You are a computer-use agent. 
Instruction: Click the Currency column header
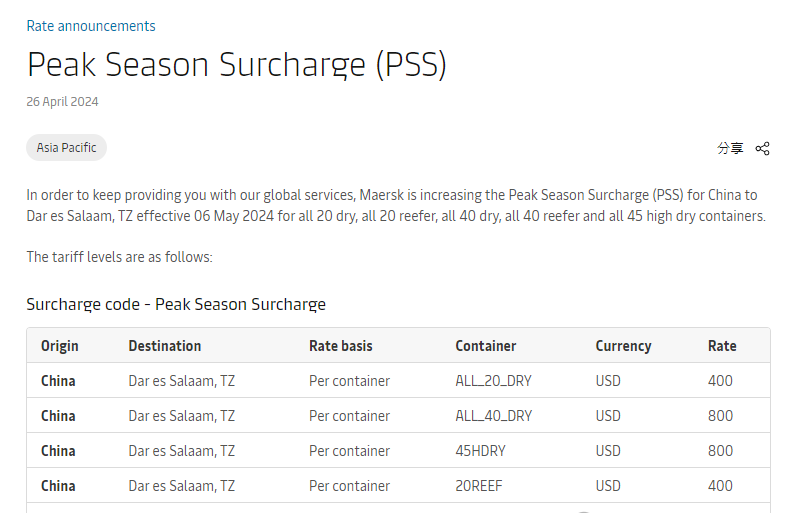pos(623,346)
